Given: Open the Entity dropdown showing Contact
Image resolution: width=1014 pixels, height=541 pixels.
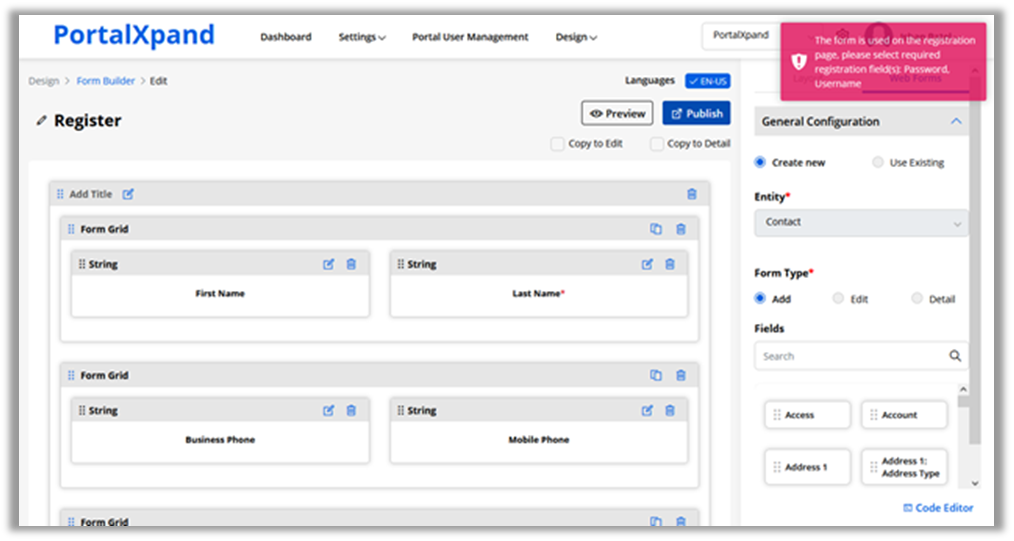Looking at the screenshot, I should point(861,222).
